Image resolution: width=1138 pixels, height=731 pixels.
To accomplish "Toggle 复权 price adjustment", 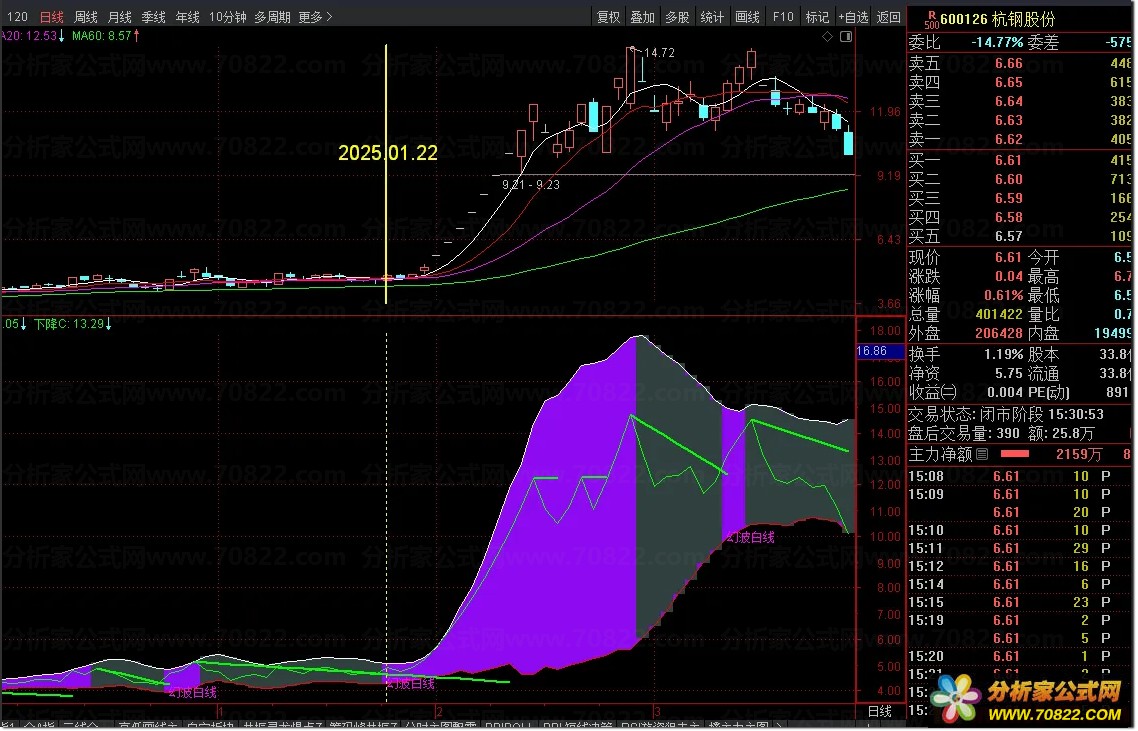I will click(608, 17).
